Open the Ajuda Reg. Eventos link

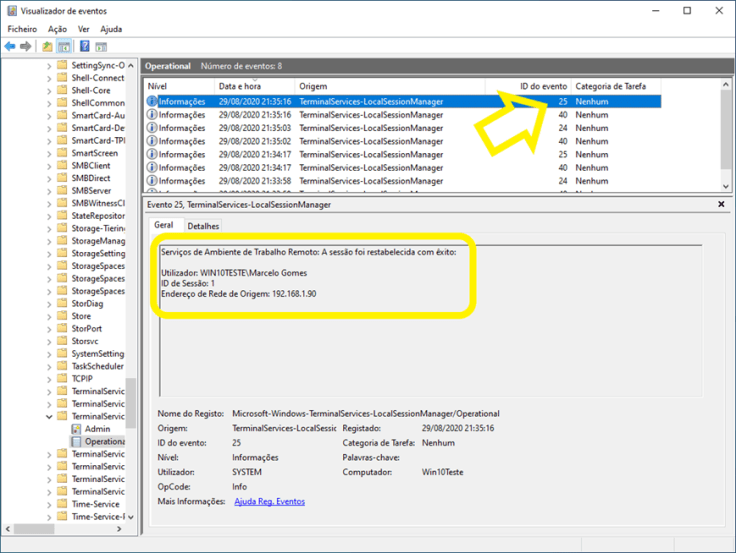pyautogui.click(x=269, y=501)
